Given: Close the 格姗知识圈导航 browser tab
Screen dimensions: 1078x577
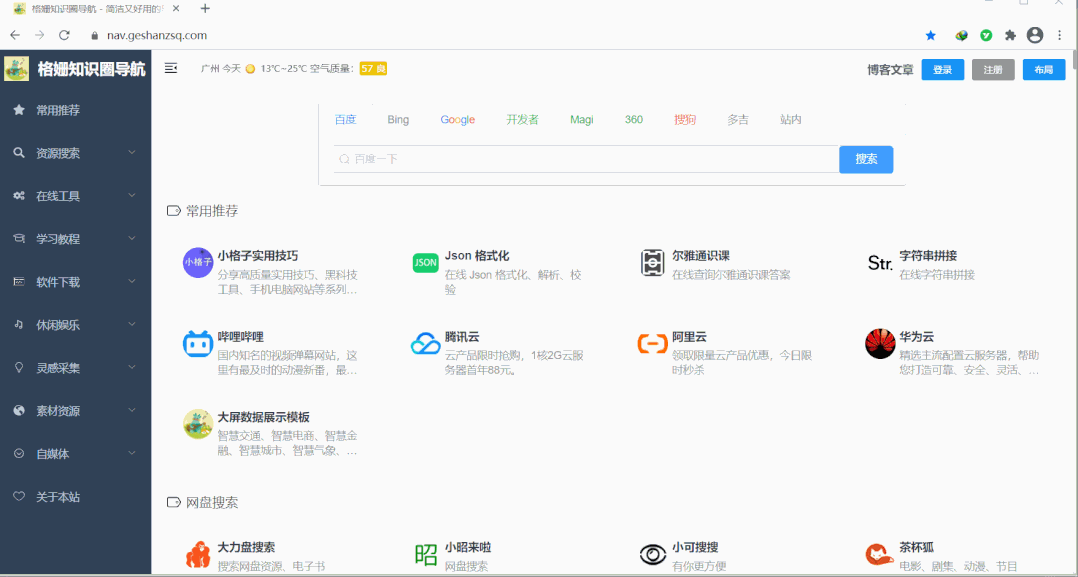Looking at the screenshot, I should click(x=176, y=9).
